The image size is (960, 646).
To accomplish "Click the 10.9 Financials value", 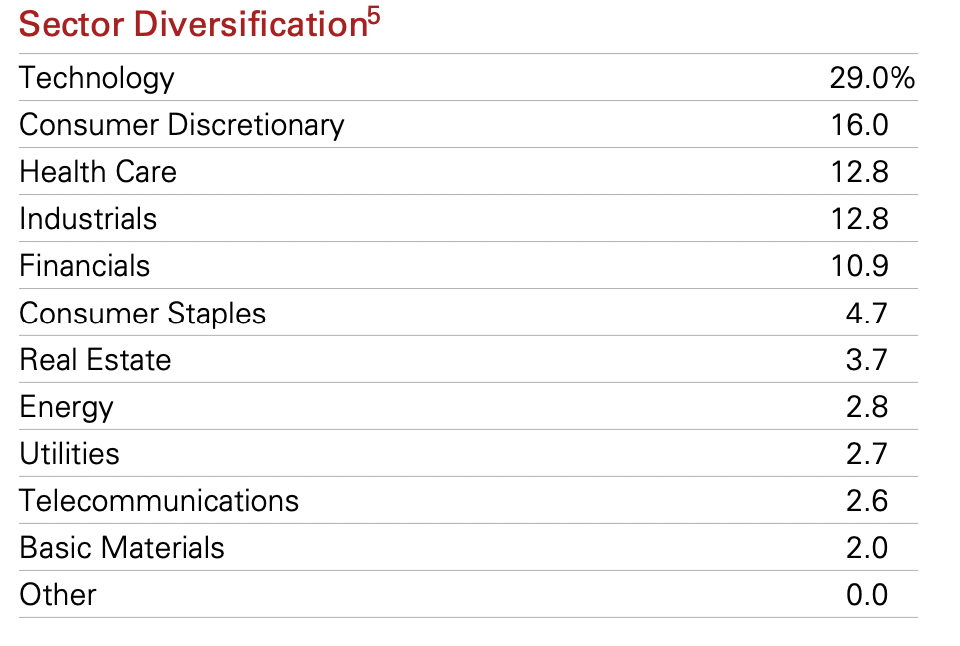I will click(859, 266).
